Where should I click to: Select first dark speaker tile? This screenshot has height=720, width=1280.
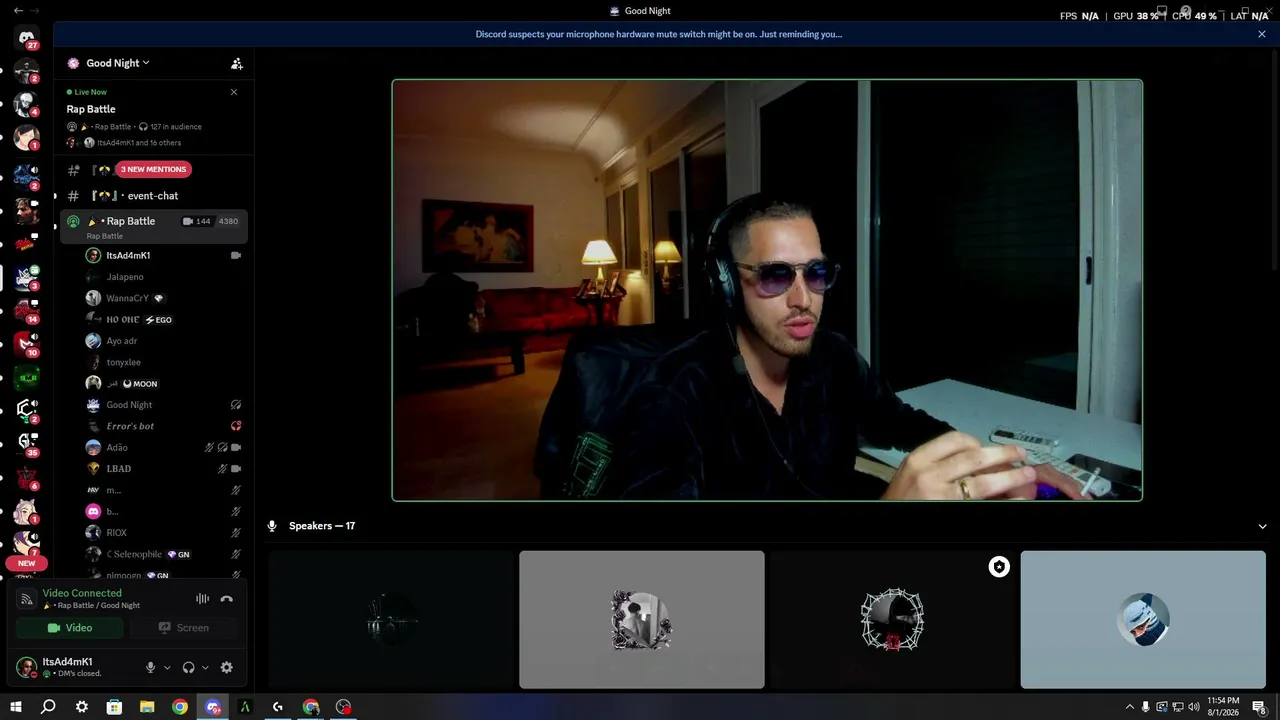point(391,620)
